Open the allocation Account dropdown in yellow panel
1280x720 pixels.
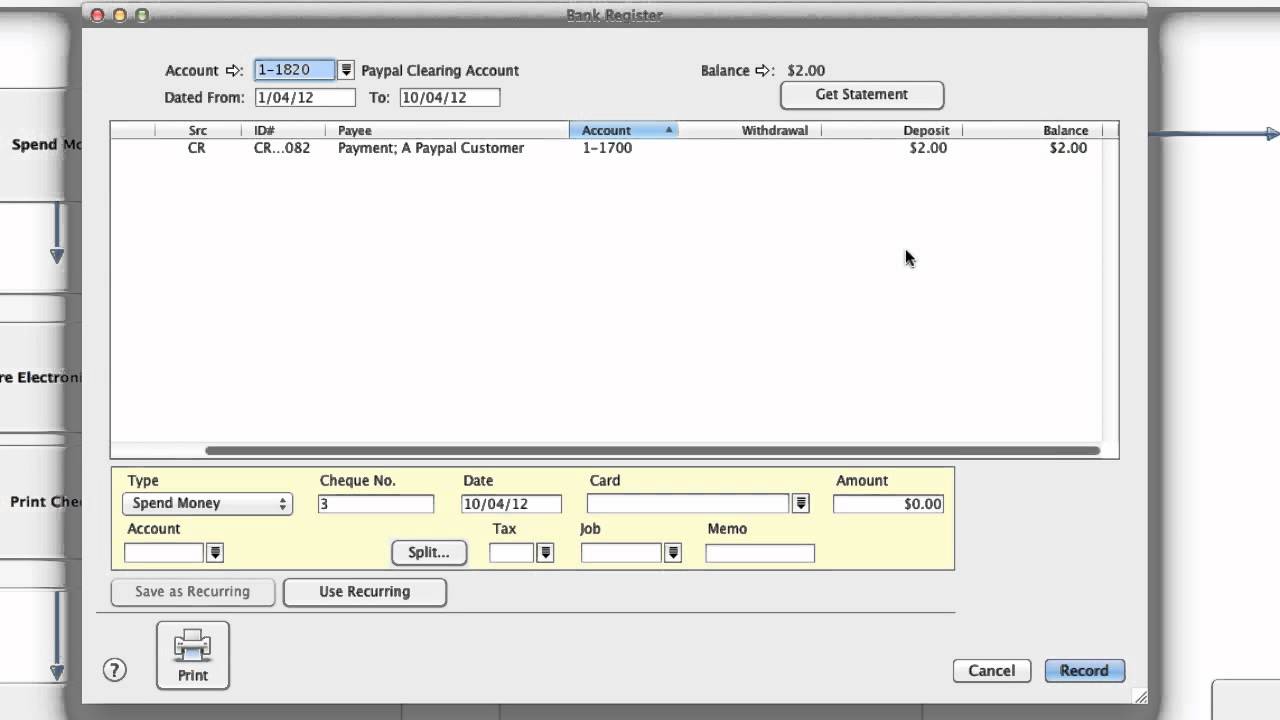click(215, 553)
